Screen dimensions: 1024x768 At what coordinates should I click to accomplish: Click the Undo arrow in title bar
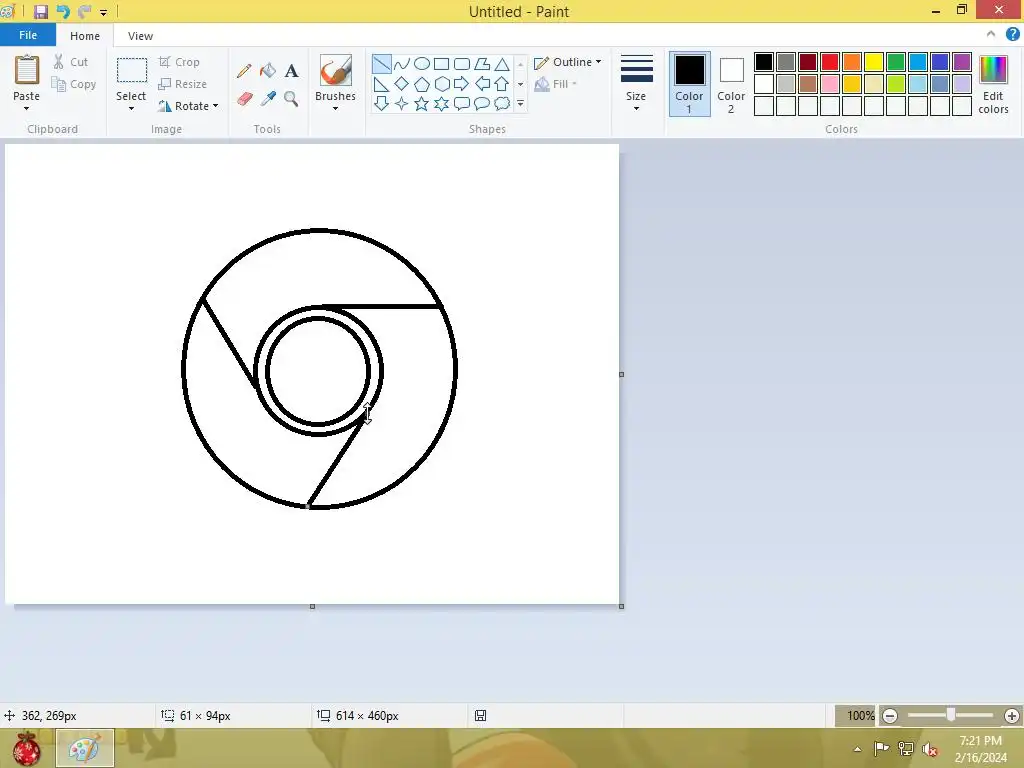[x=63, y=12]
